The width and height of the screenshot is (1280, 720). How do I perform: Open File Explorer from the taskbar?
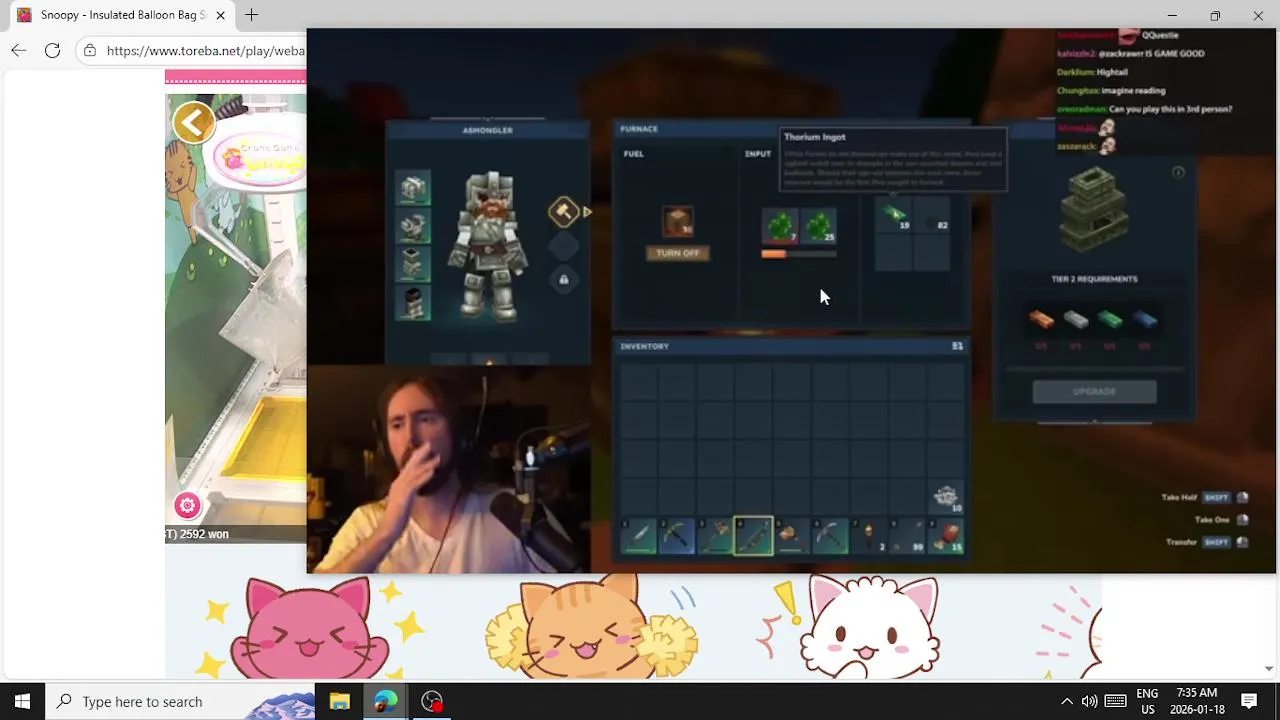click(339, 701)
